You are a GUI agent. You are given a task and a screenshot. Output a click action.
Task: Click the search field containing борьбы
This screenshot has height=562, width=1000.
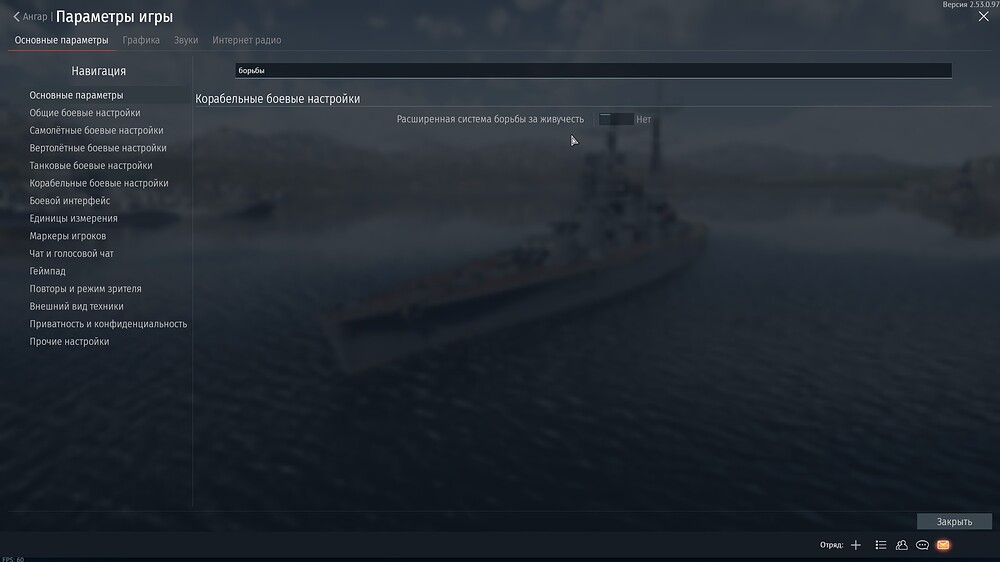coord(593,70)
